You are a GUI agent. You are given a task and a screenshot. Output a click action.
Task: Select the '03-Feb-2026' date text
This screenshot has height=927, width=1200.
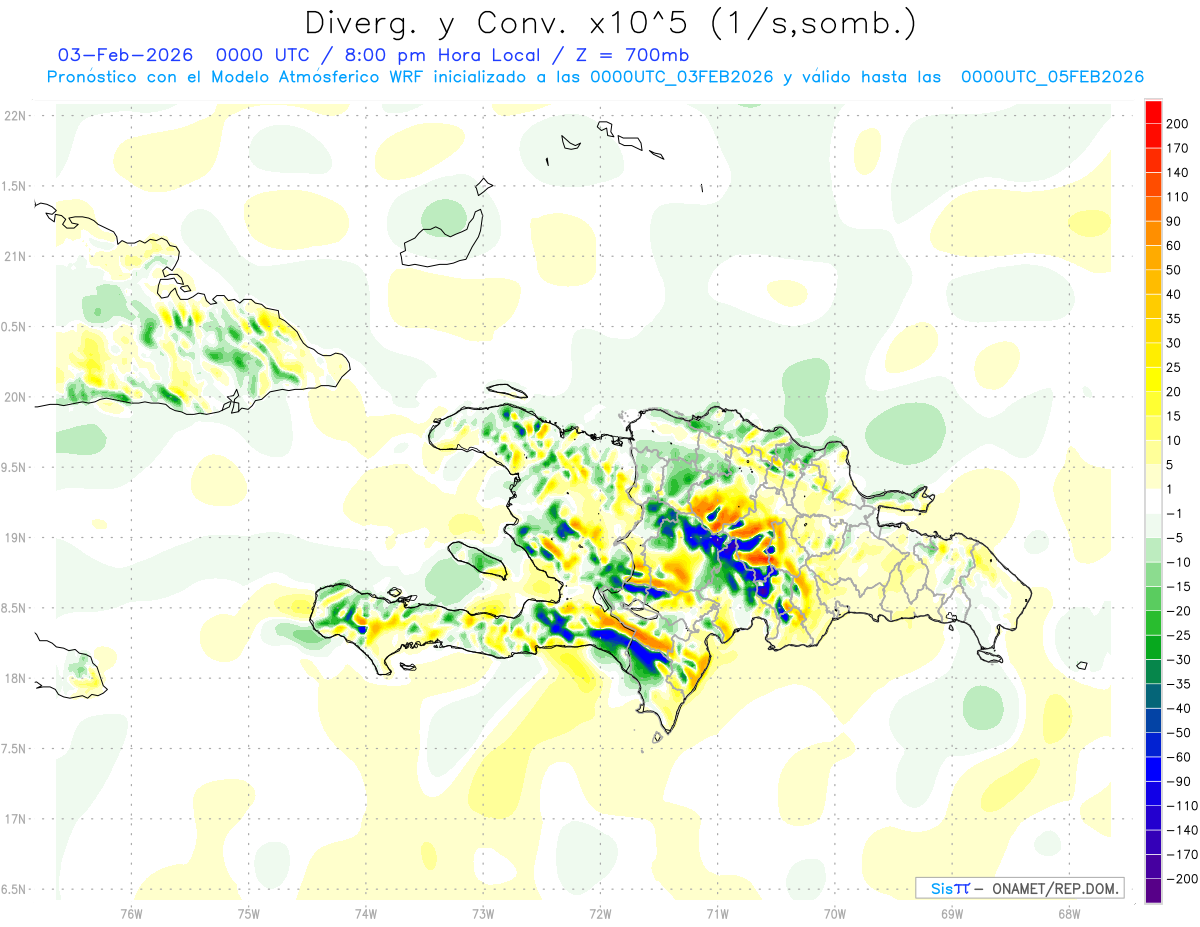126,54
